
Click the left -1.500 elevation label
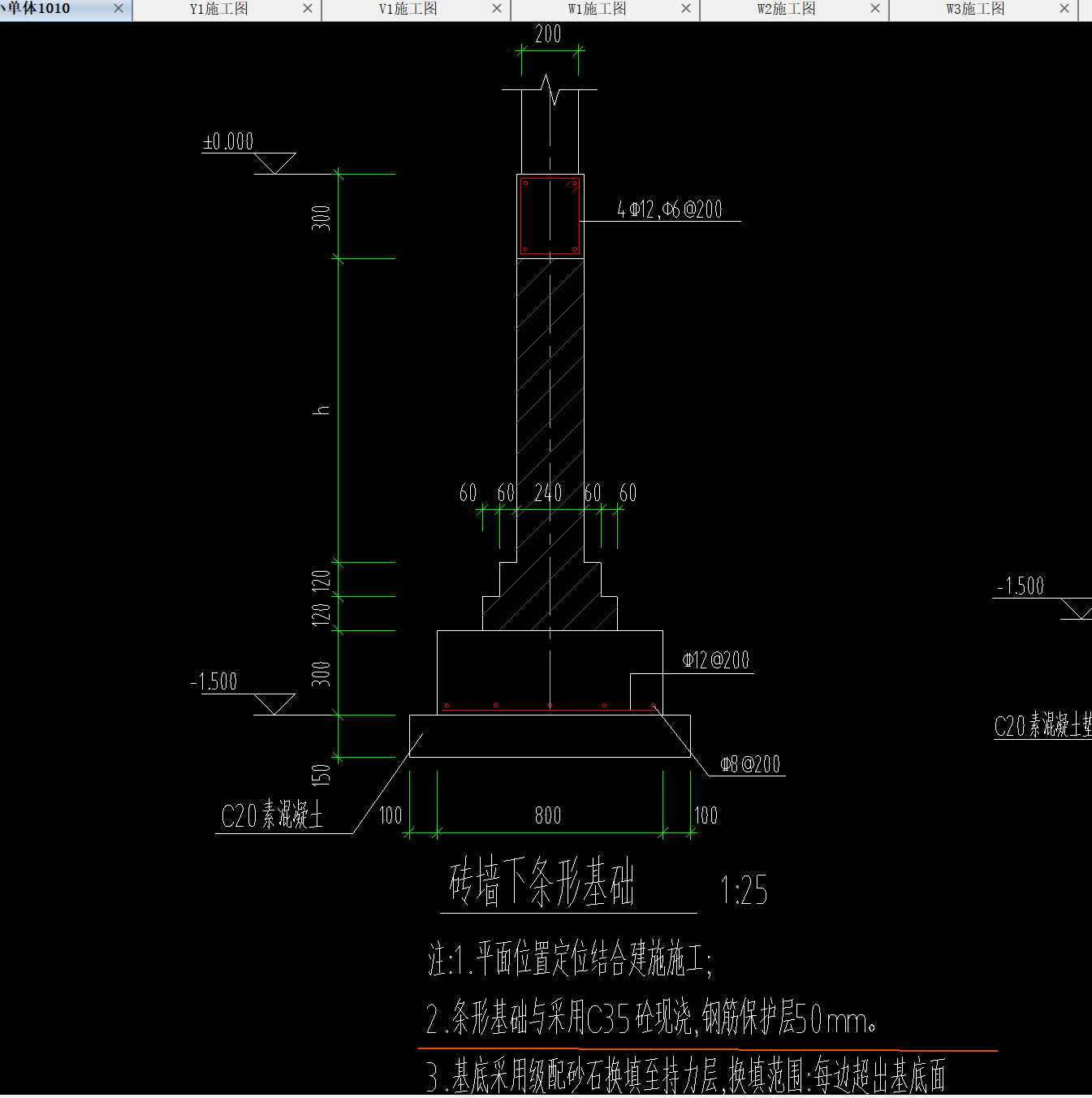tap(214, 681)
